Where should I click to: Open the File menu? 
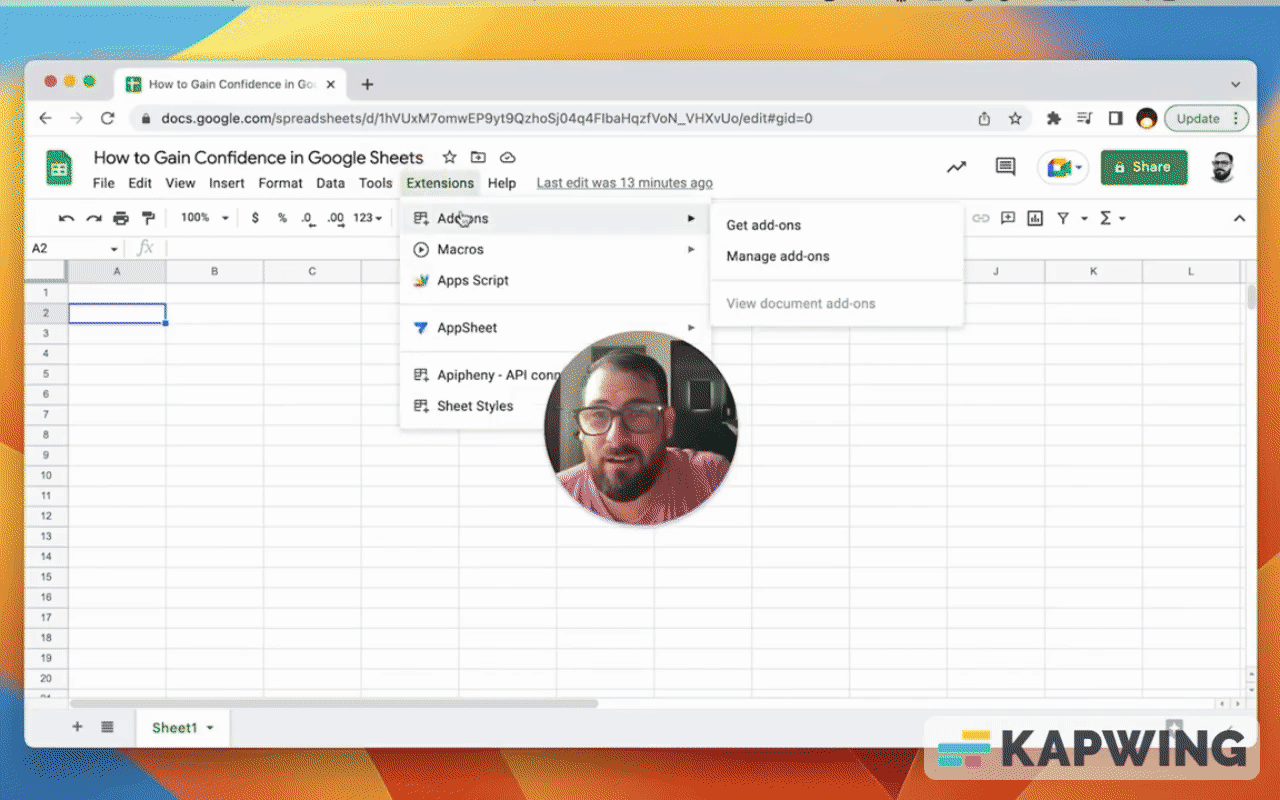104,183
